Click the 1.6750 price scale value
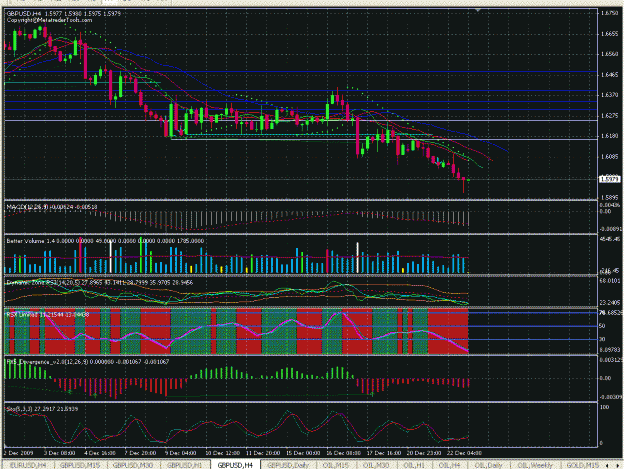Image resolution: width=625 pixels, height=469 pixels. 609,13
